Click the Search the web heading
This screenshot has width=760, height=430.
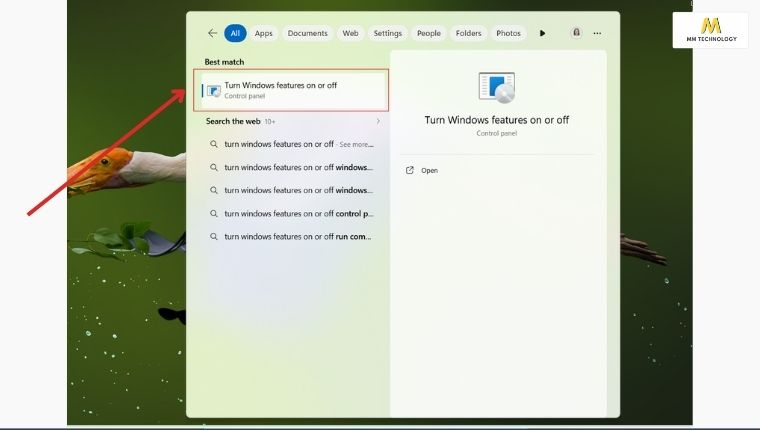point(233,121)
